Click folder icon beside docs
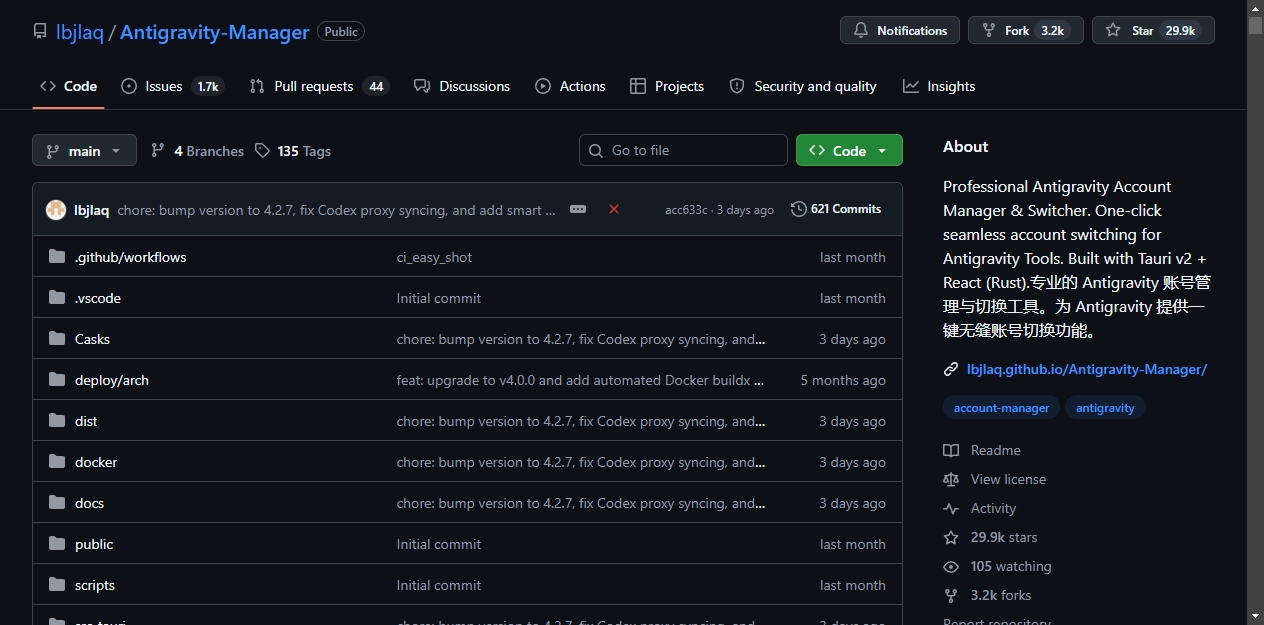Image resolution: width=1264 pixels, height=625 pixels. tap(57, 503)
